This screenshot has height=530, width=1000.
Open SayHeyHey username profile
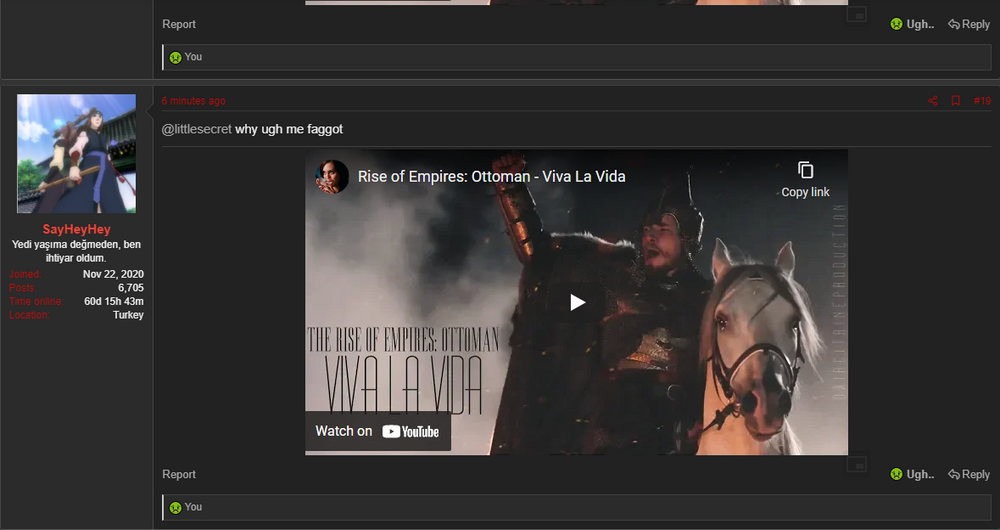coord(77,229)
